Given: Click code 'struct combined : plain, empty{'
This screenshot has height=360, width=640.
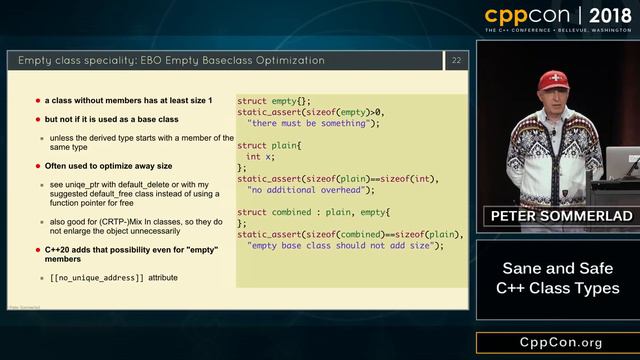Looking at the screenshot, I should tap(313, 212).
